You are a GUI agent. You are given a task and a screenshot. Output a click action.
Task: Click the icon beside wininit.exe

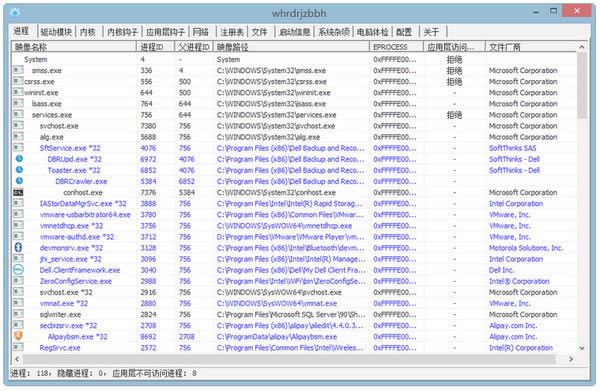(18, 92)
